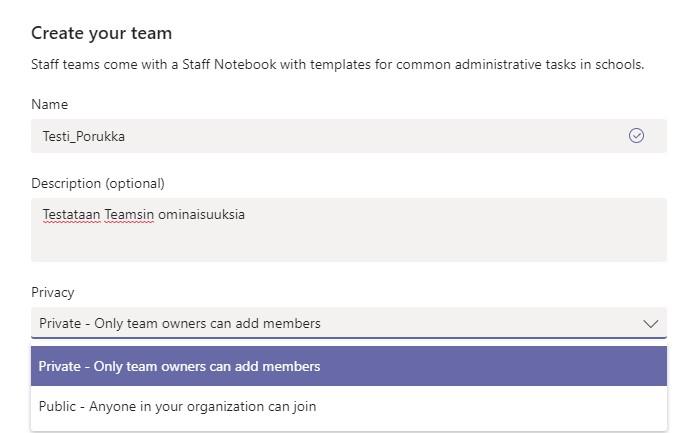Click the Create your team heading

pos(101,33)
